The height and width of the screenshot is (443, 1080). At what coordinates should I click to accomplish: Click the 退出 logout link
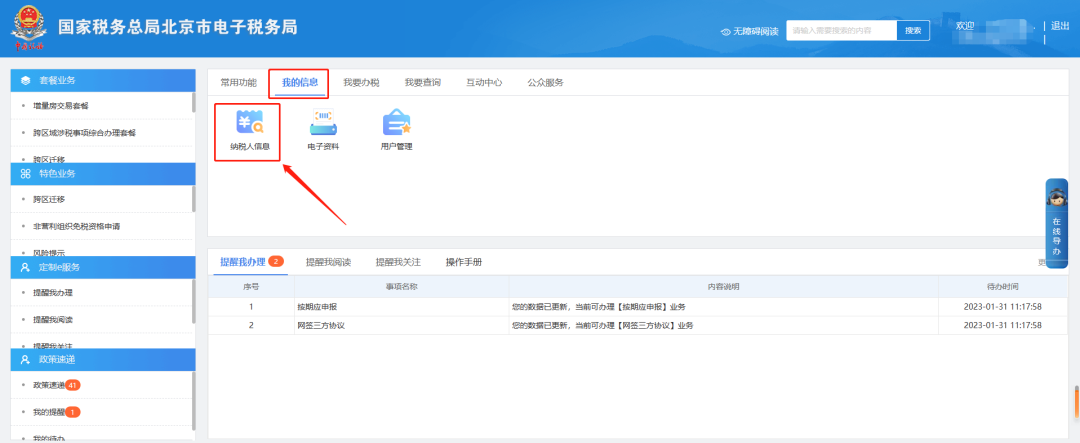tap(1060, 25)
